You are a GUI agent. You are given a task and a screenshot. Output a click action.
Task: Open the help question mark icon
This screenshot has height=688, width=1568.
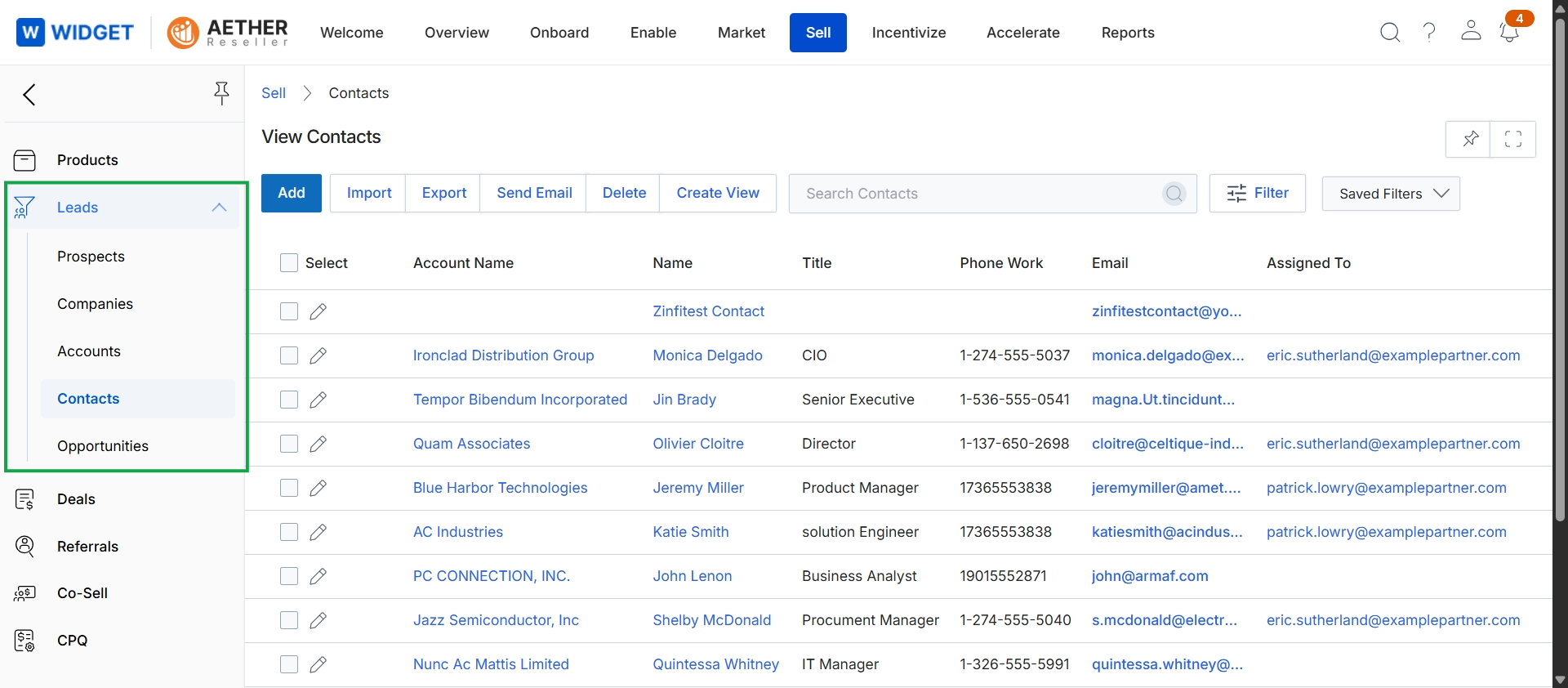tap(1429, 33)
